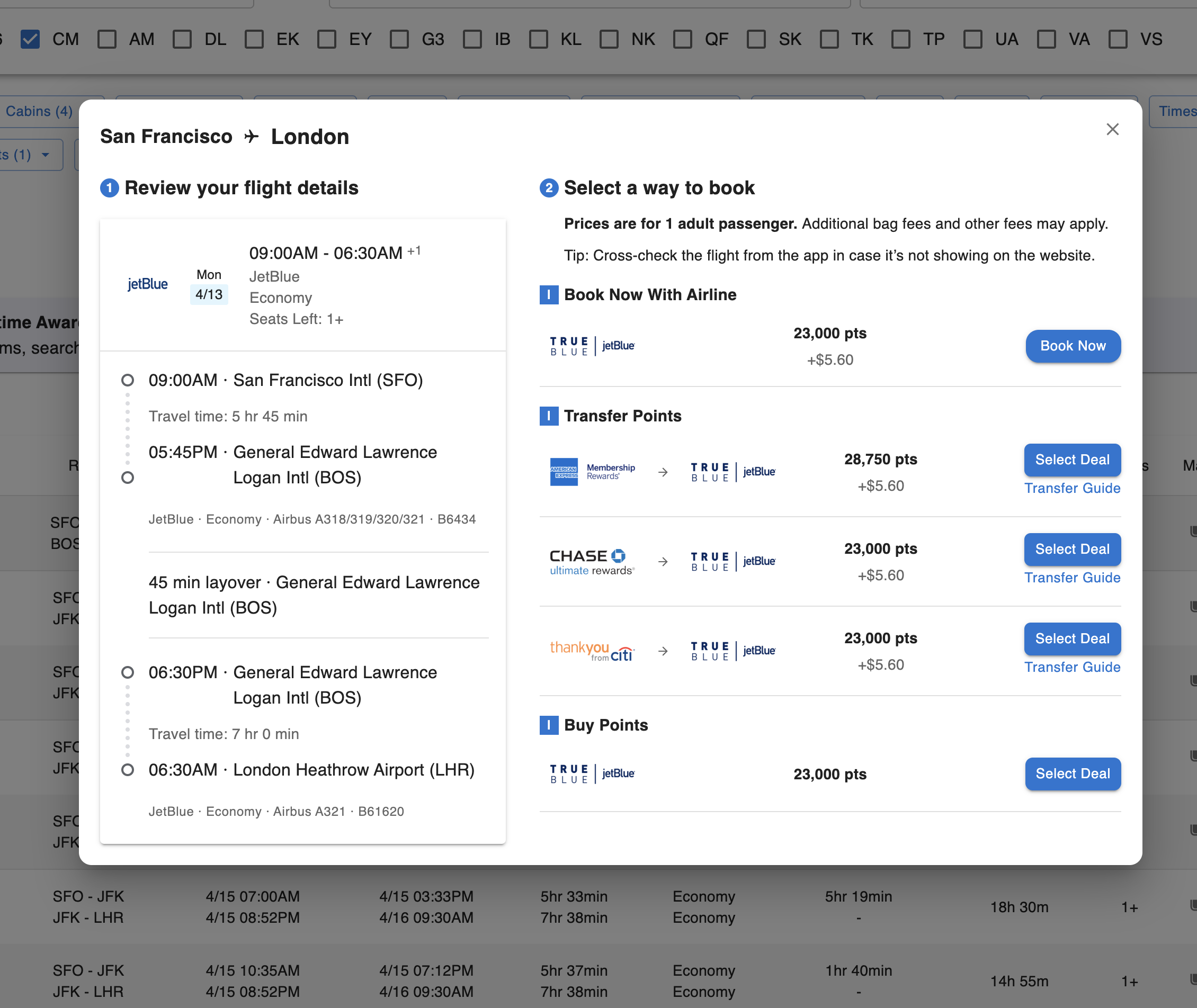
Task: Click the 4/13 date badge
Action: tap(209, 295)
